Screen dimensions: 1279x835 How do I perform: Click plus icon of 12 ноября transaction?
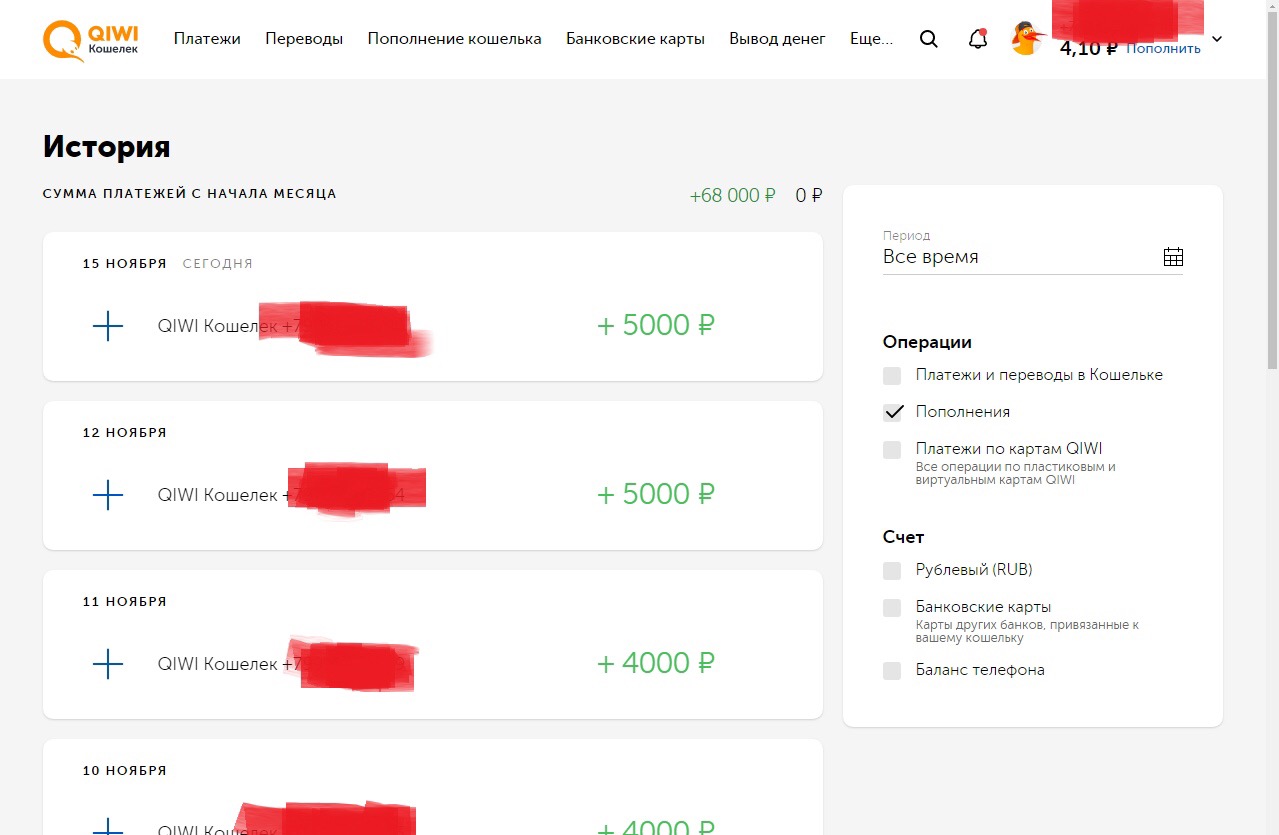click(x=107, y=495)
